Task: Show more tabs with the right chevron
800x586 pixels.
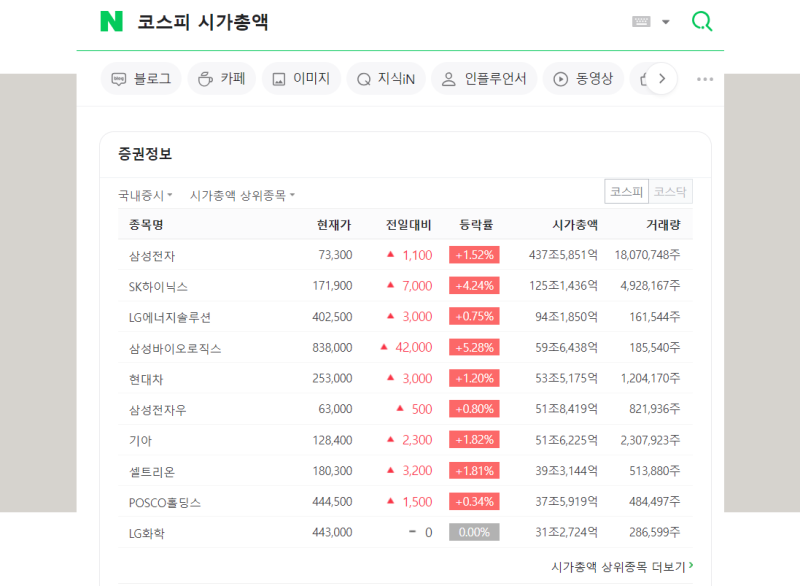Action: 662,79
